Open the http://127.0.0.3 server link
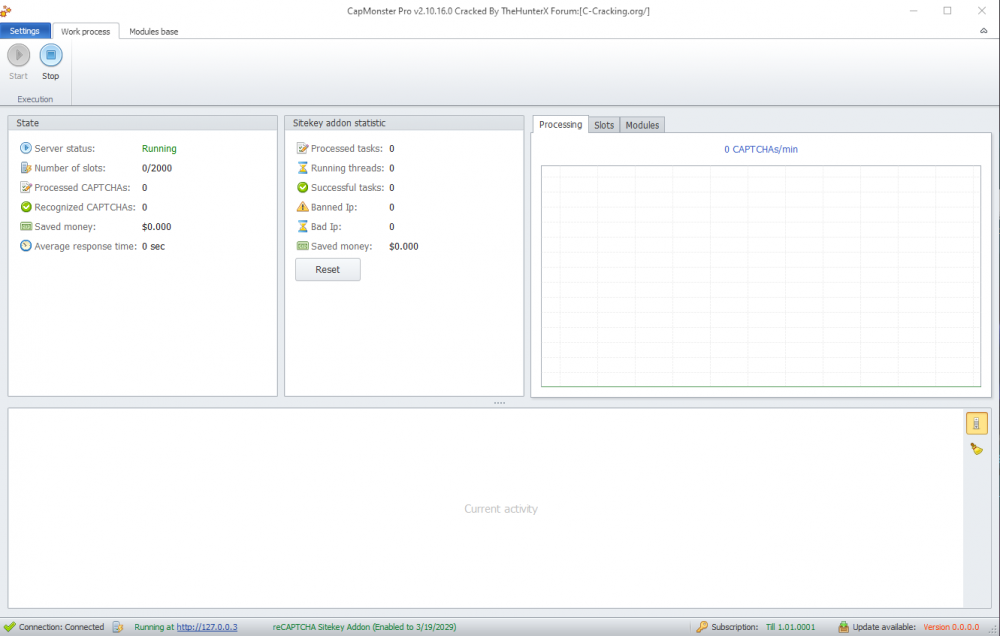 point(207,627)
